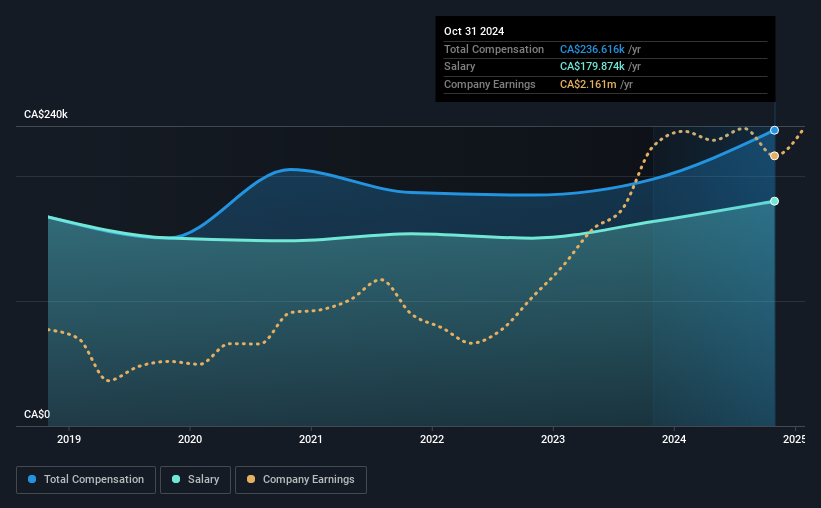Click the CA$236.616k total compensation value
Viewport: 821px width, 508px height.
point(592,49)
